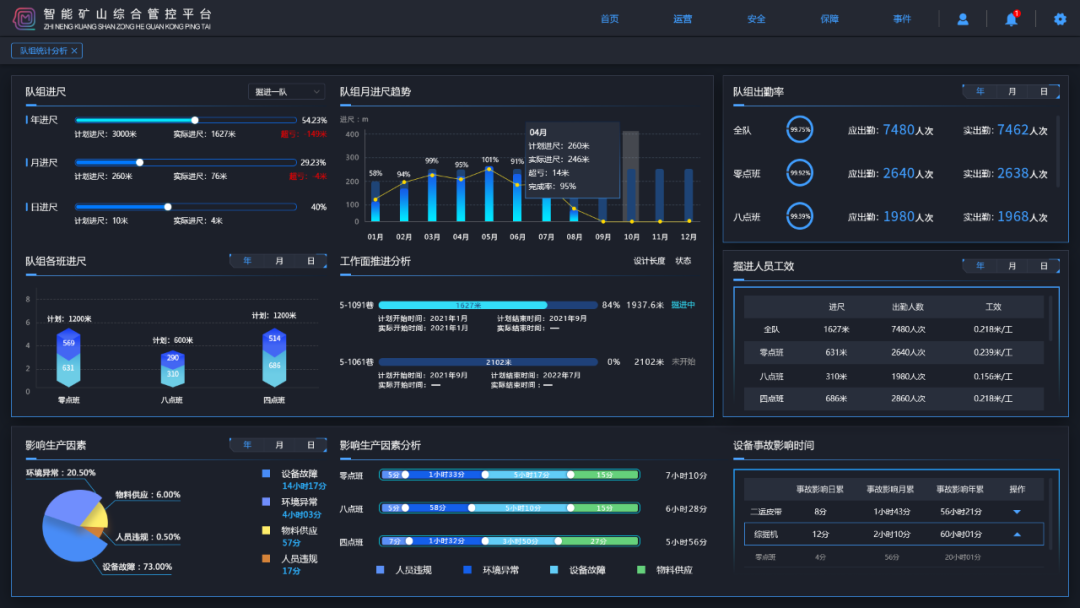1080x608 pixels.
Task: Open the settings gear icon
Action: (x=1060, y=19)
